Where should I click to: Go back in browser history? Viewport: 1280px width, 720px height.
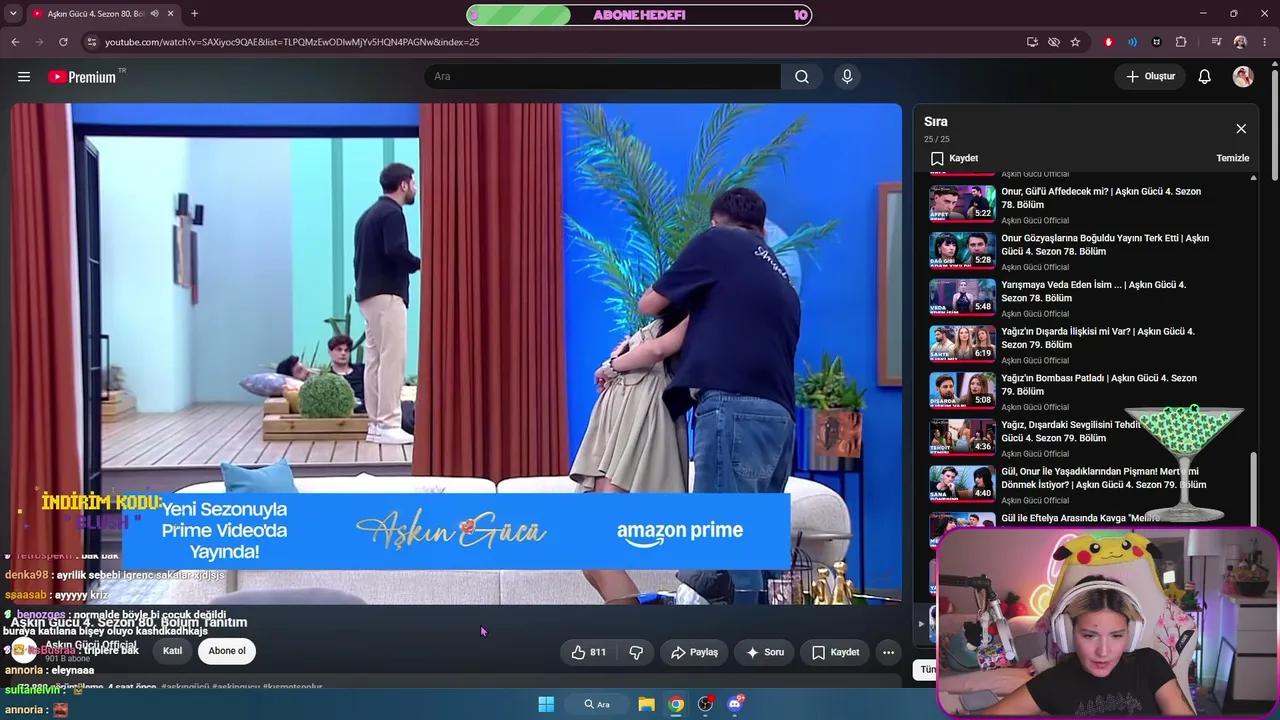15,42
